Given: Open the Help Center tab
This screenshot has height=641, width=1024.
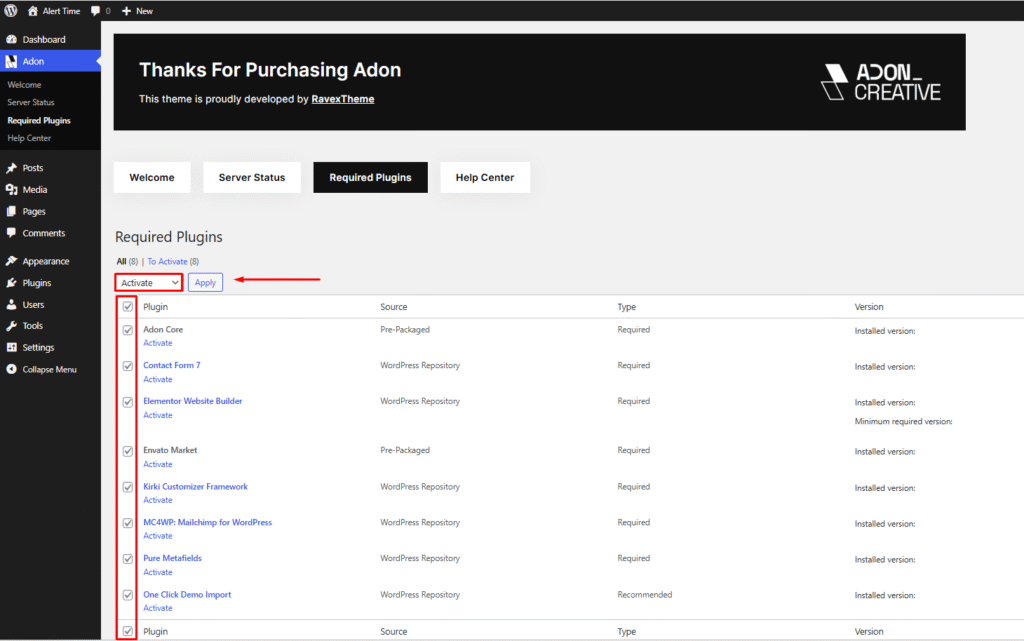Looking at the screenshot, I should click(x=485, y=178).
